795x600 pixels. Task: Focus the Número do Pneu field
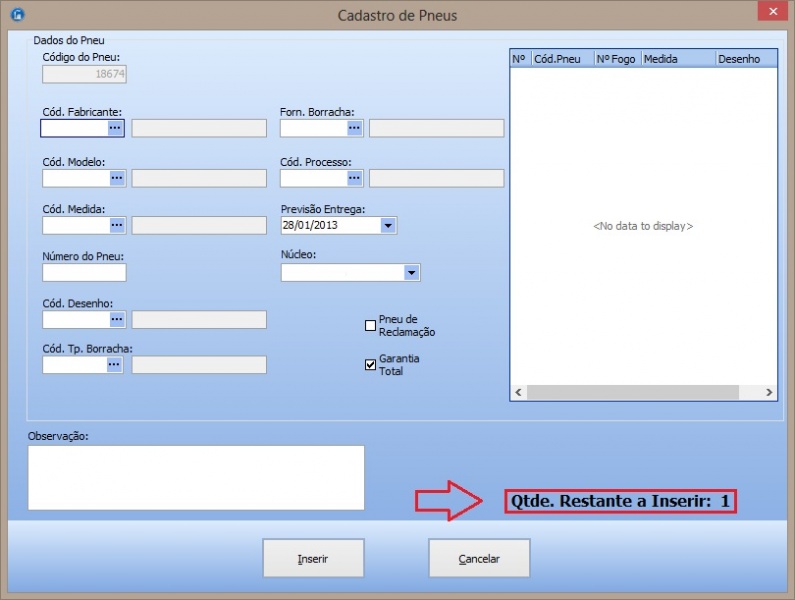coord(84,273)
